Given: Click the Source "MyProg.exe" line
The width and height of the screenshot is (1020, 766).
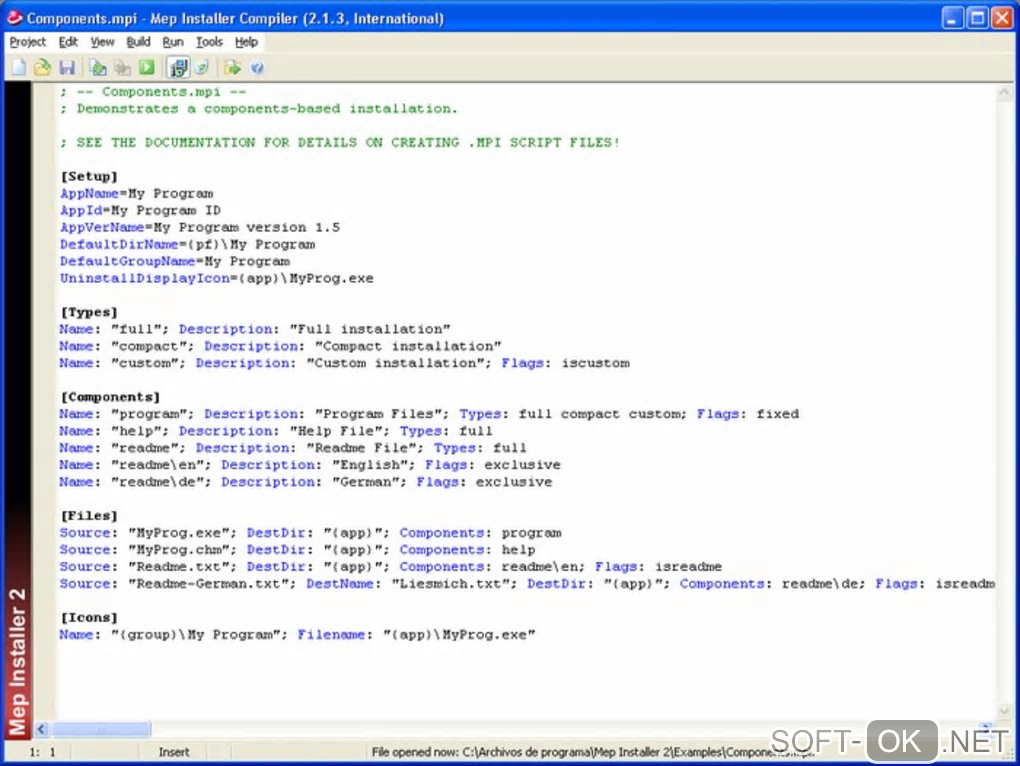Looking at the screenshot, I should (x=310, y=533).
